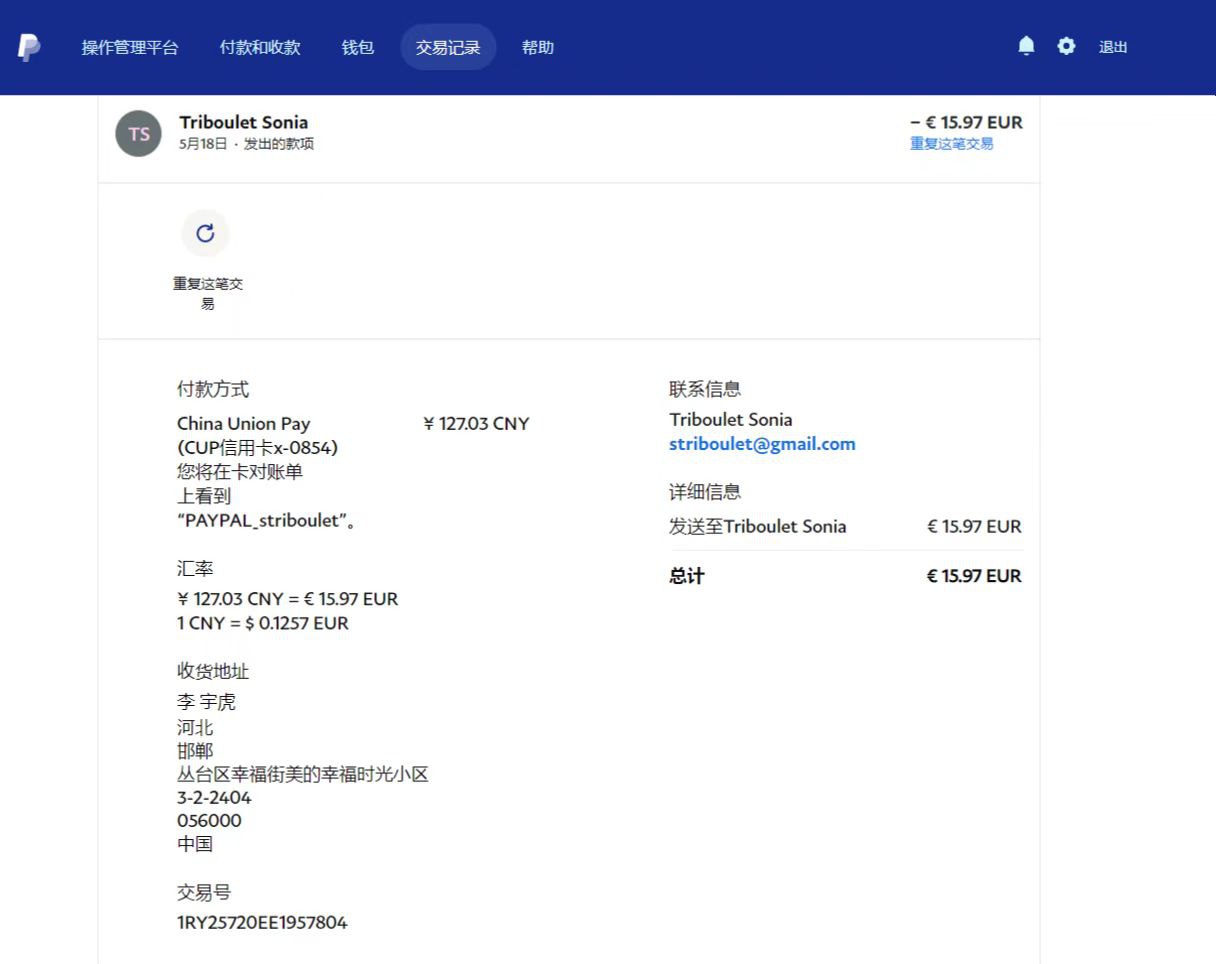
Task: Open account settings via the gear icon
Action: point(1066,46)
